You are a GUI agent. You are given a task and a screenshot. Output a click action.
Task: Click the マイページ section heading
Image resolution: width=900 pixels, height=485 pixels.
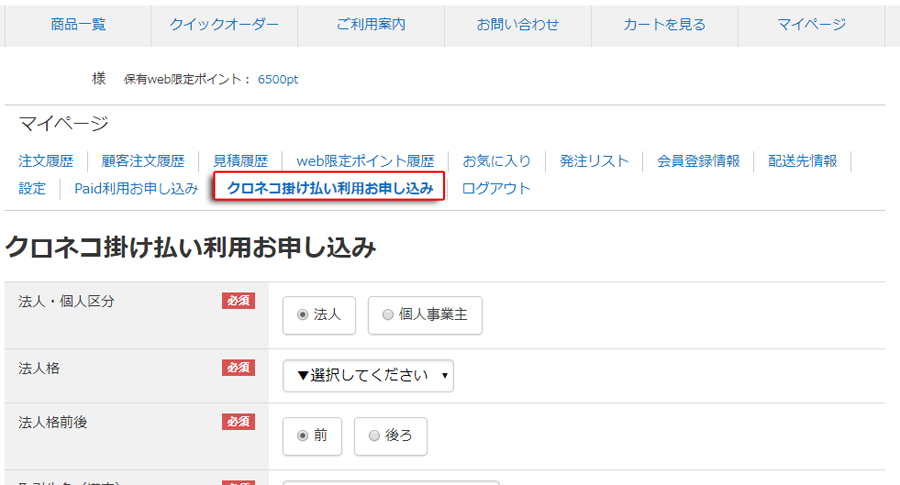coord(63,123)
